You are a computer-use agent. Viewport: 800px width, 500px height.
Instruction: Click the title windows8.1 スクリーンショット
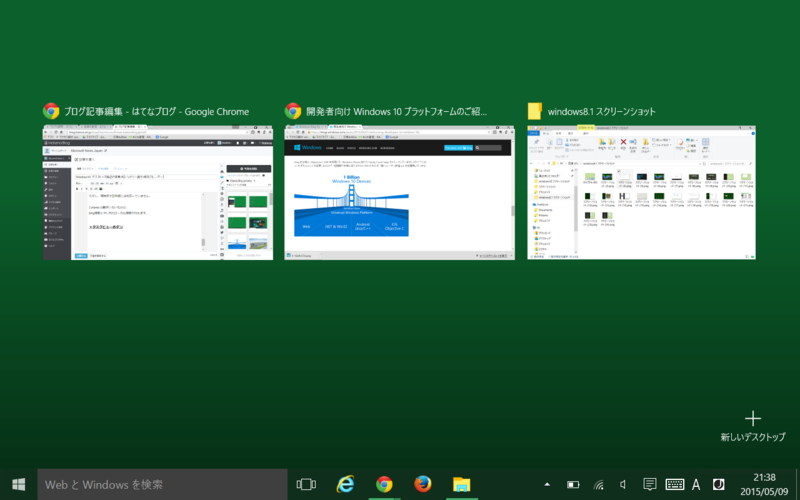pyautogui.click(x=602, y=112)
